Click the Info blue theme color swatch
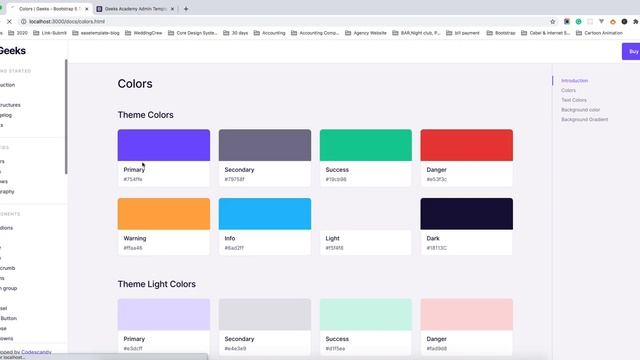 (x=264, y=214)
